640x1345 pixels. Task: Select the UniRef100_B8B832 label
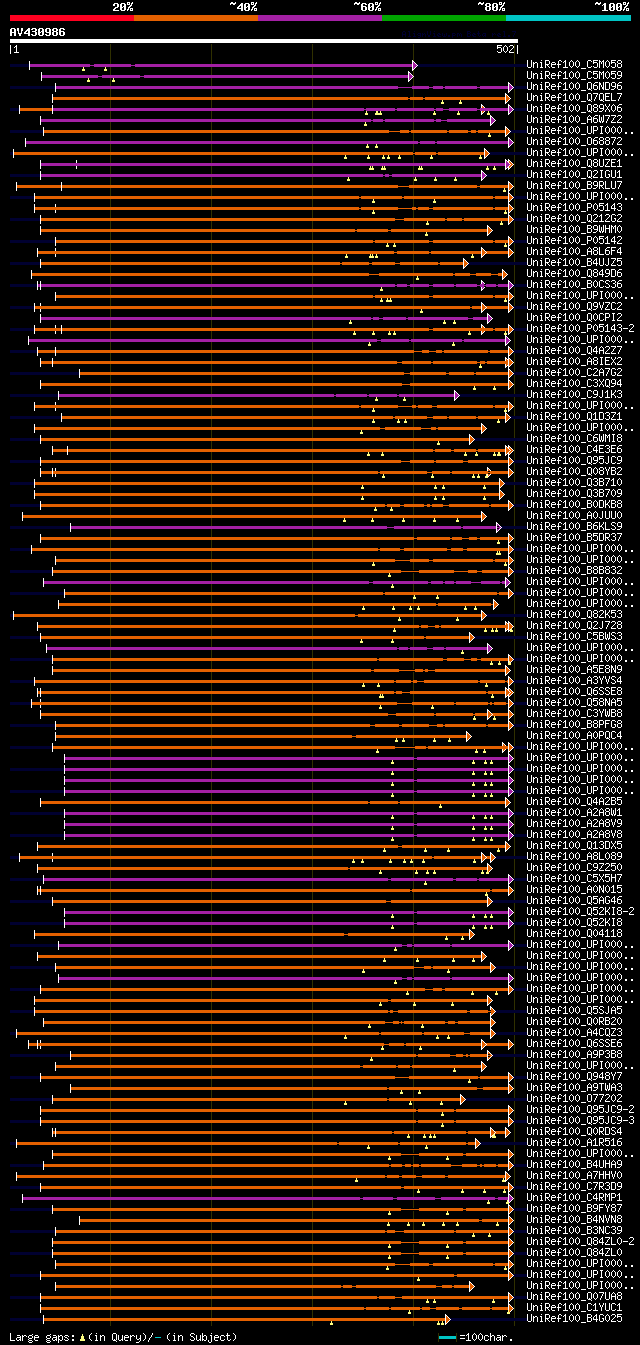tap(574, 570)
